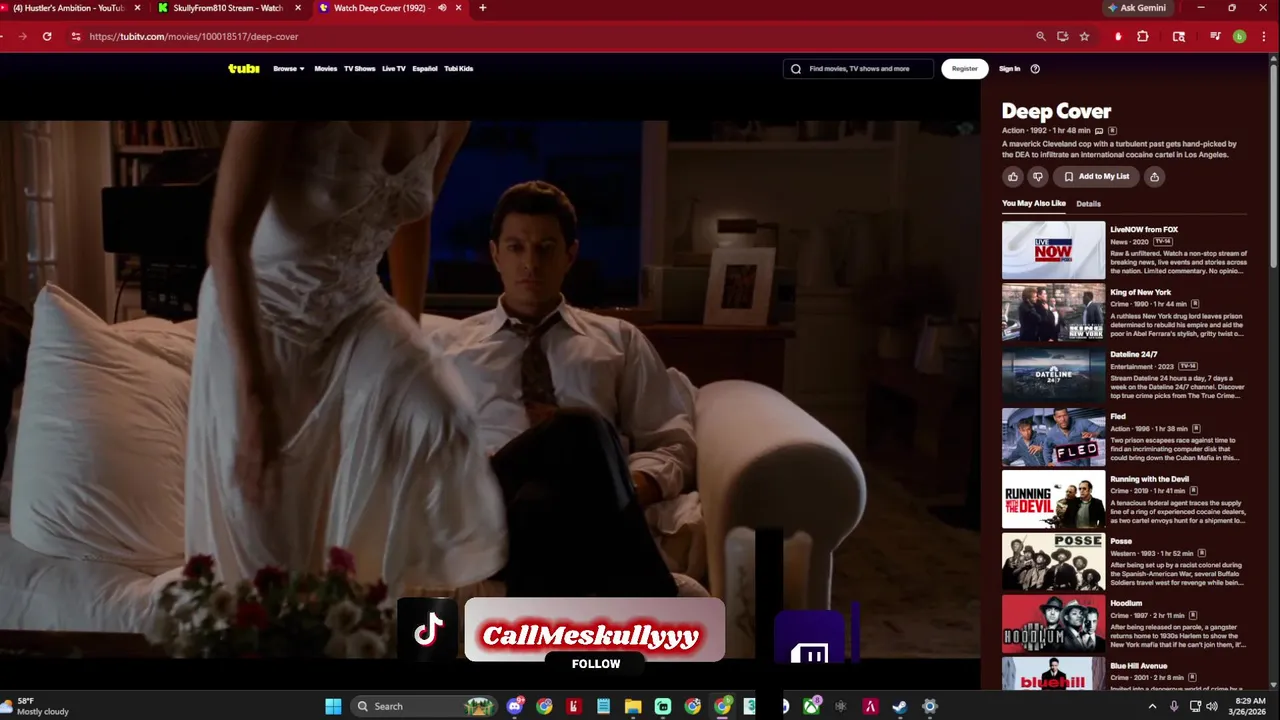
Task: Open the green profile avatar
Action: (1239, 36)
